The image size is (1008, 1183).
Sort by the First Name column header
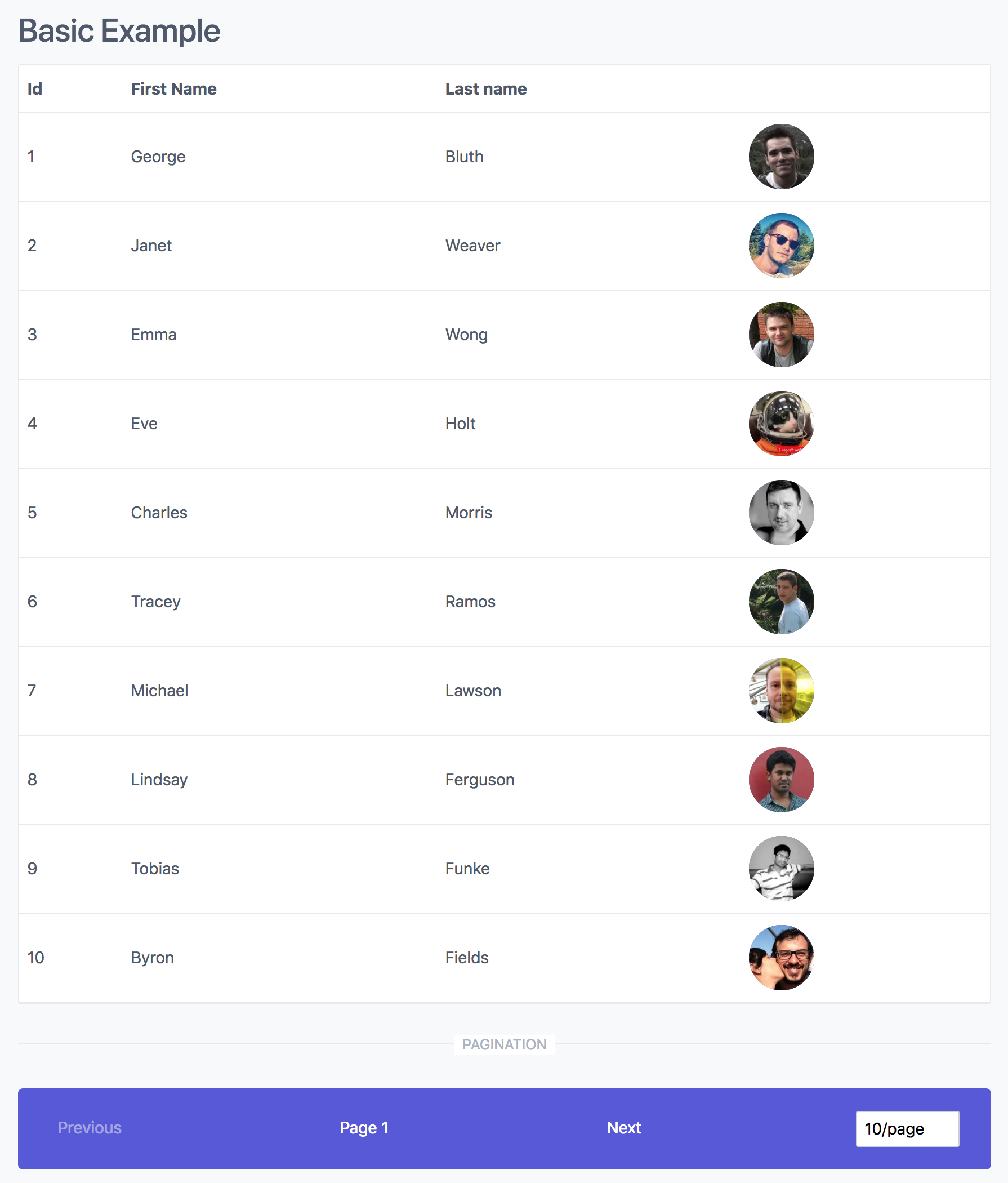(173, 88)
